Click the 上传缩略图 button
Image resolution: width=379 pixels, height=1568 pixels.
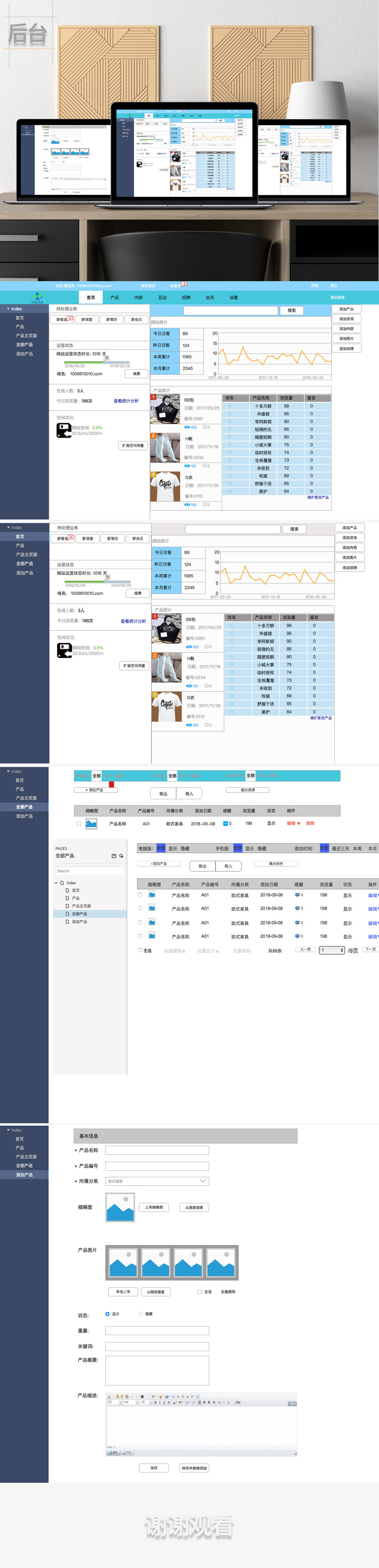click(x=154, y=1207)
